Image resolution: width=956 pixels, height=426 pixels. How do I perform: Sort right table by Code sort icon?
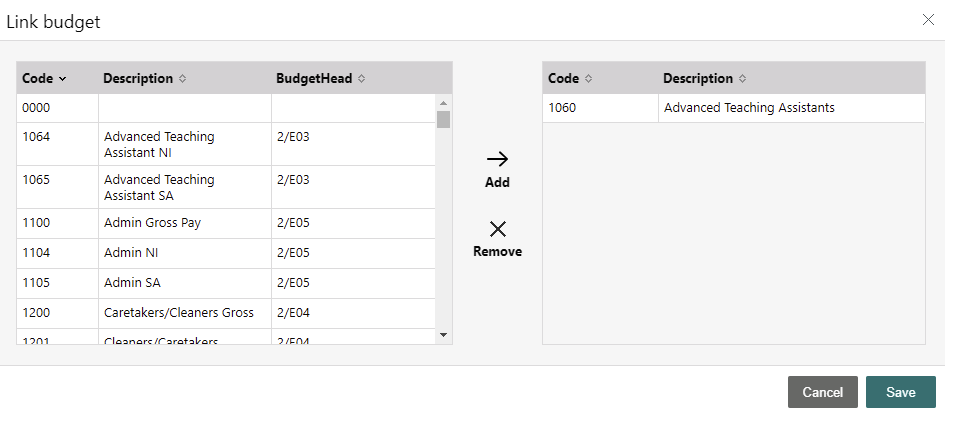click(x=588, y=79)
